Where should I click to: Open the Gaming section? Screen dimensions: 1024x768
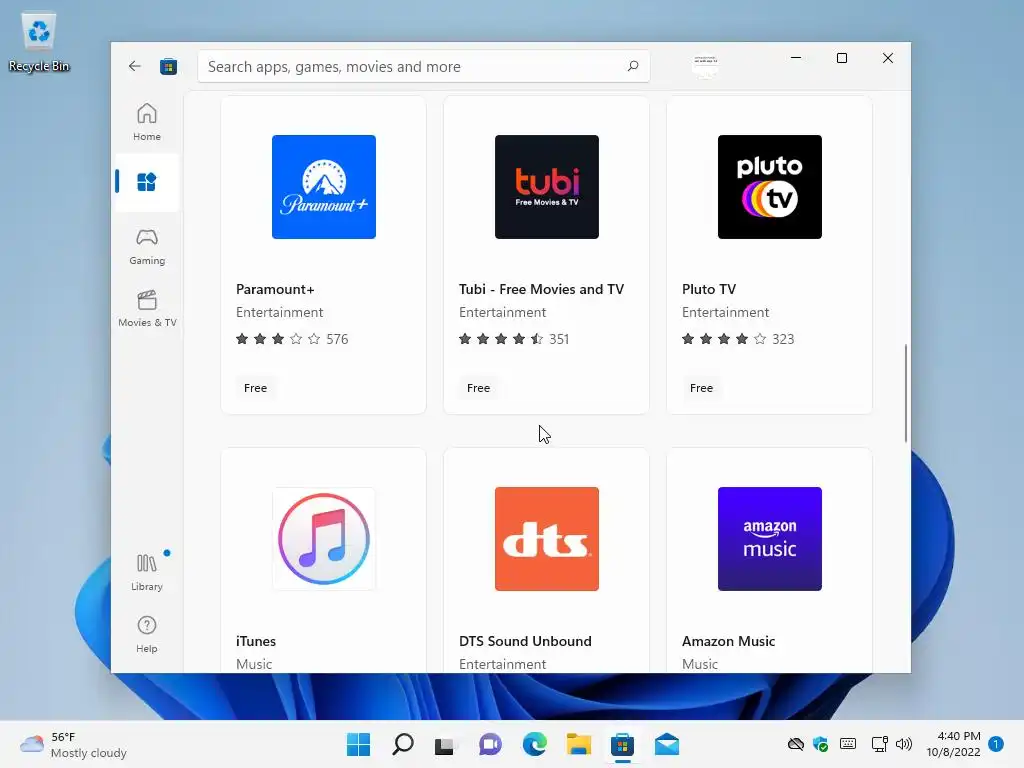147,247
